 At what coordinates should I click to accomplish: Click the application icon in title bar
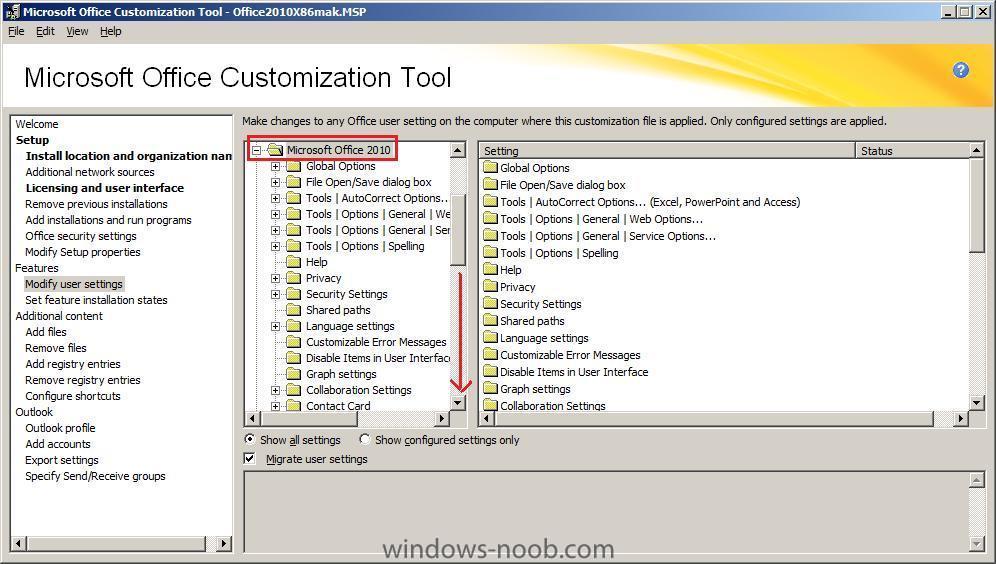(11, 11)
